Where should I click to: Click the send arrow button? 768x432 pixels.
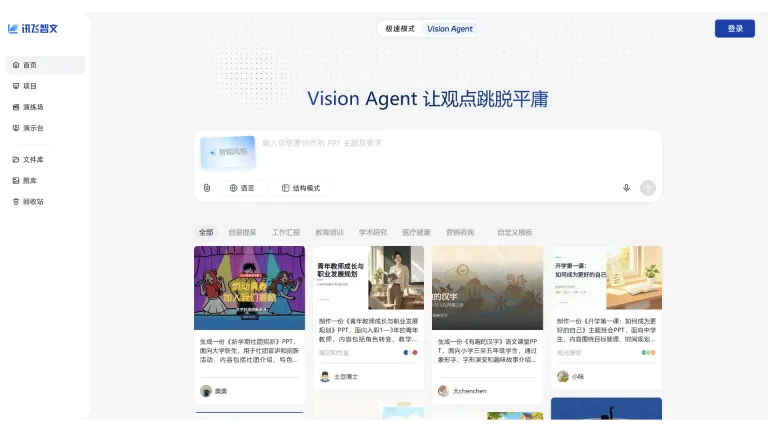(x=648, y=188)
